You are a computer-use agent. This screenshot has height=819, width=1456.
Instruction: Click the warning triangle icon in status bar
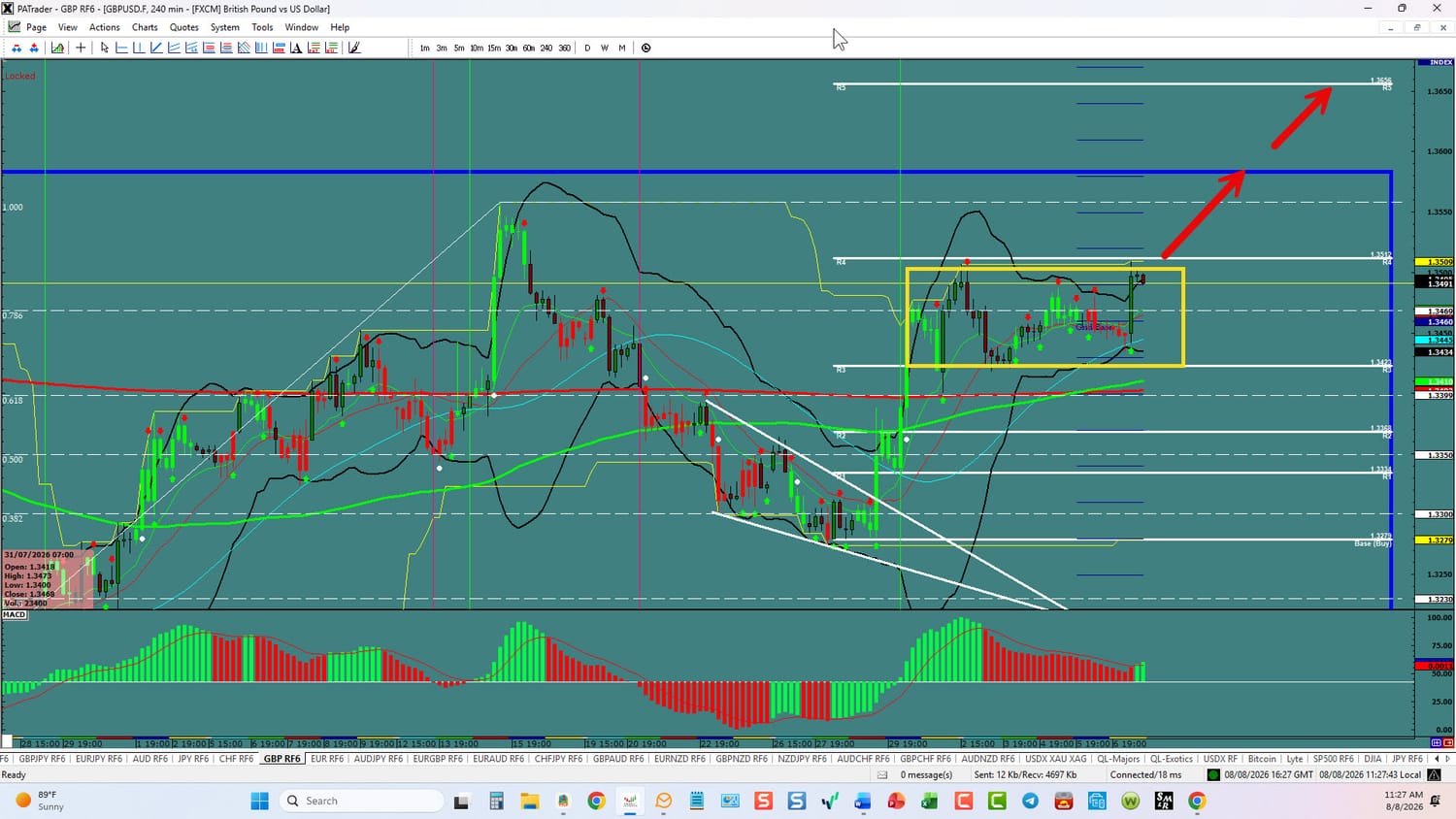1435,774
